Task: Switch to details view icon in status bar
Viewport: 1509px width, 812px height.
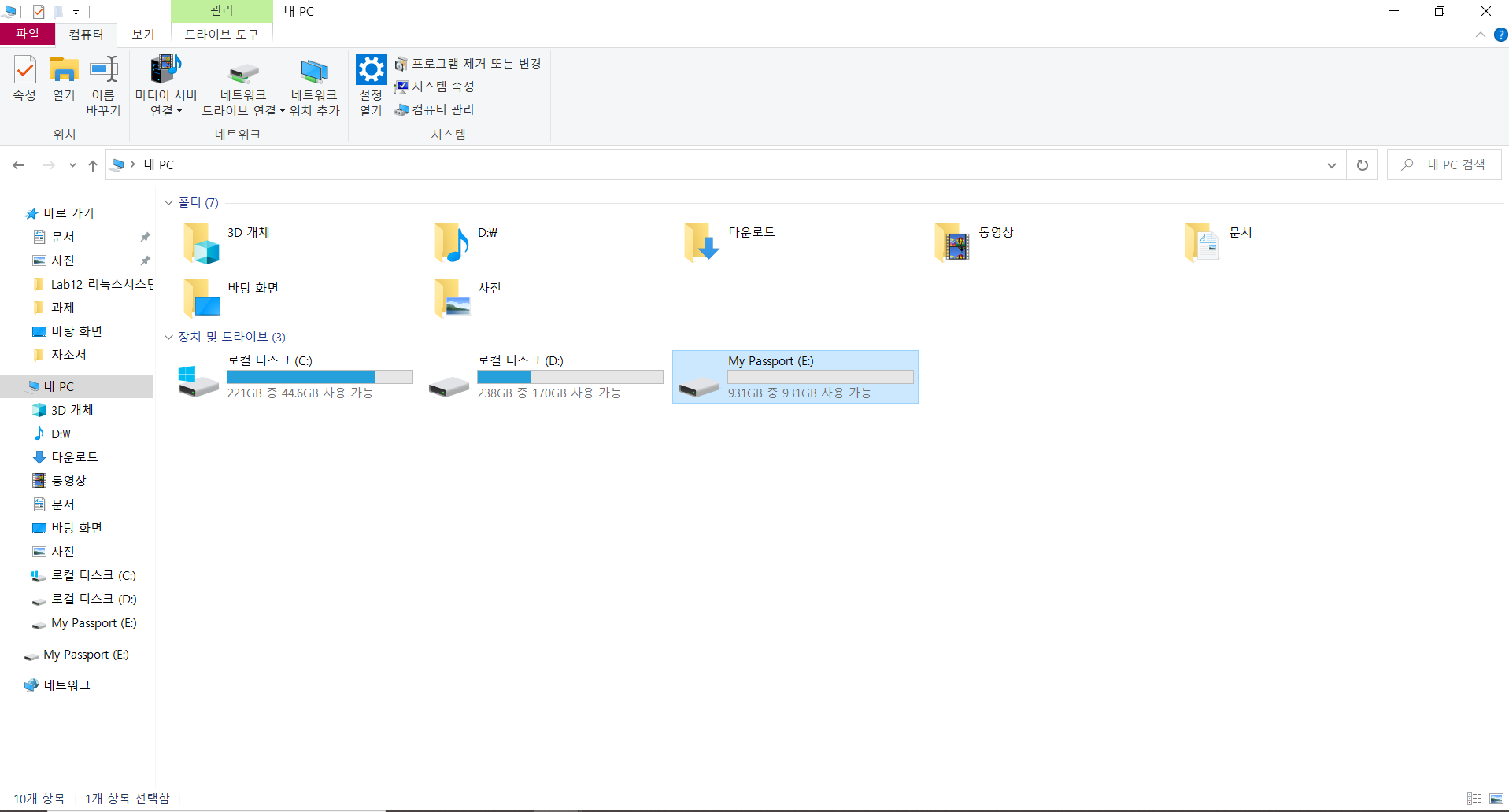Action: coord(1474,799)
